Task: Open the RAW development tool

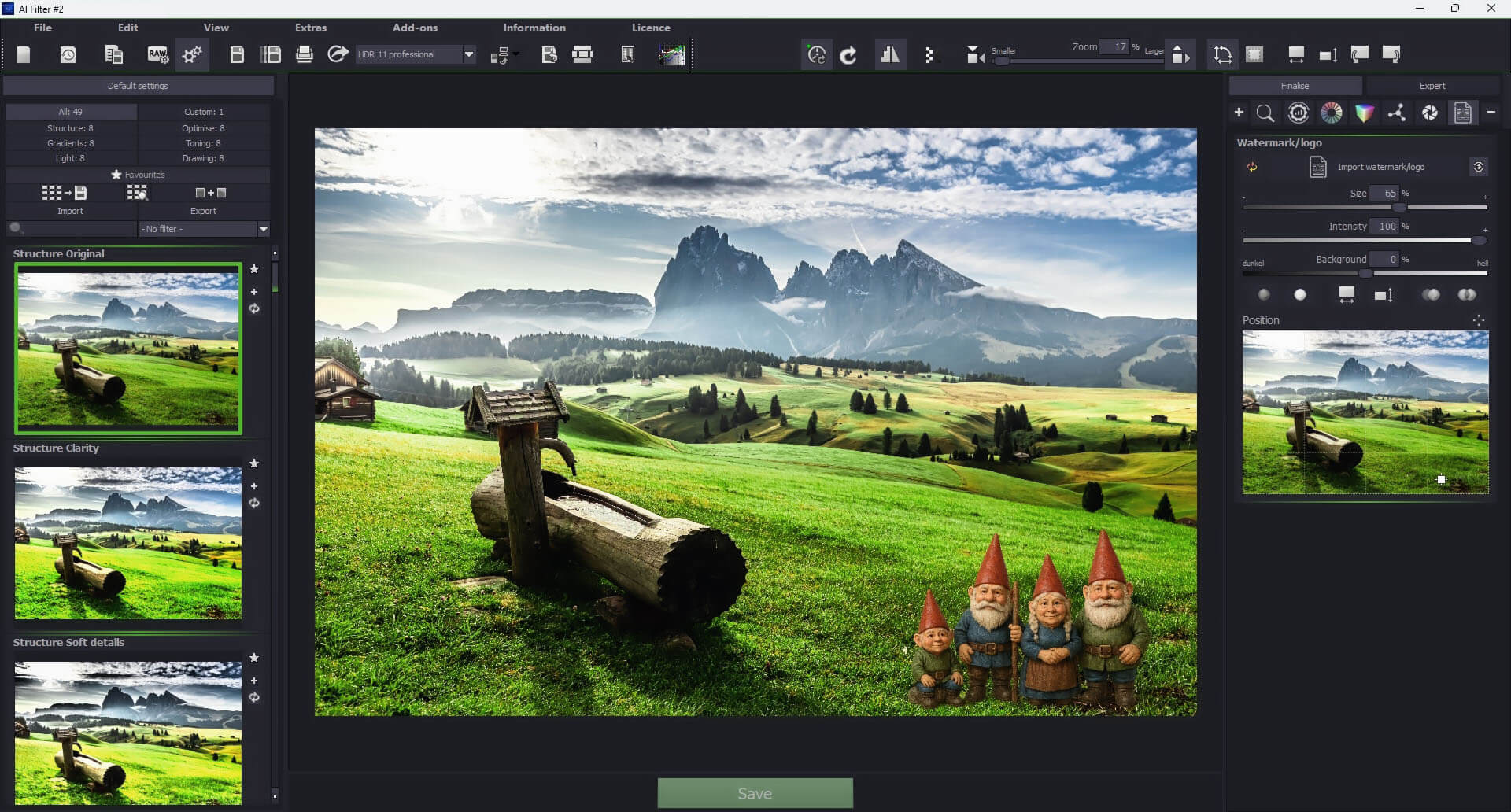Action: click(157, 54)
